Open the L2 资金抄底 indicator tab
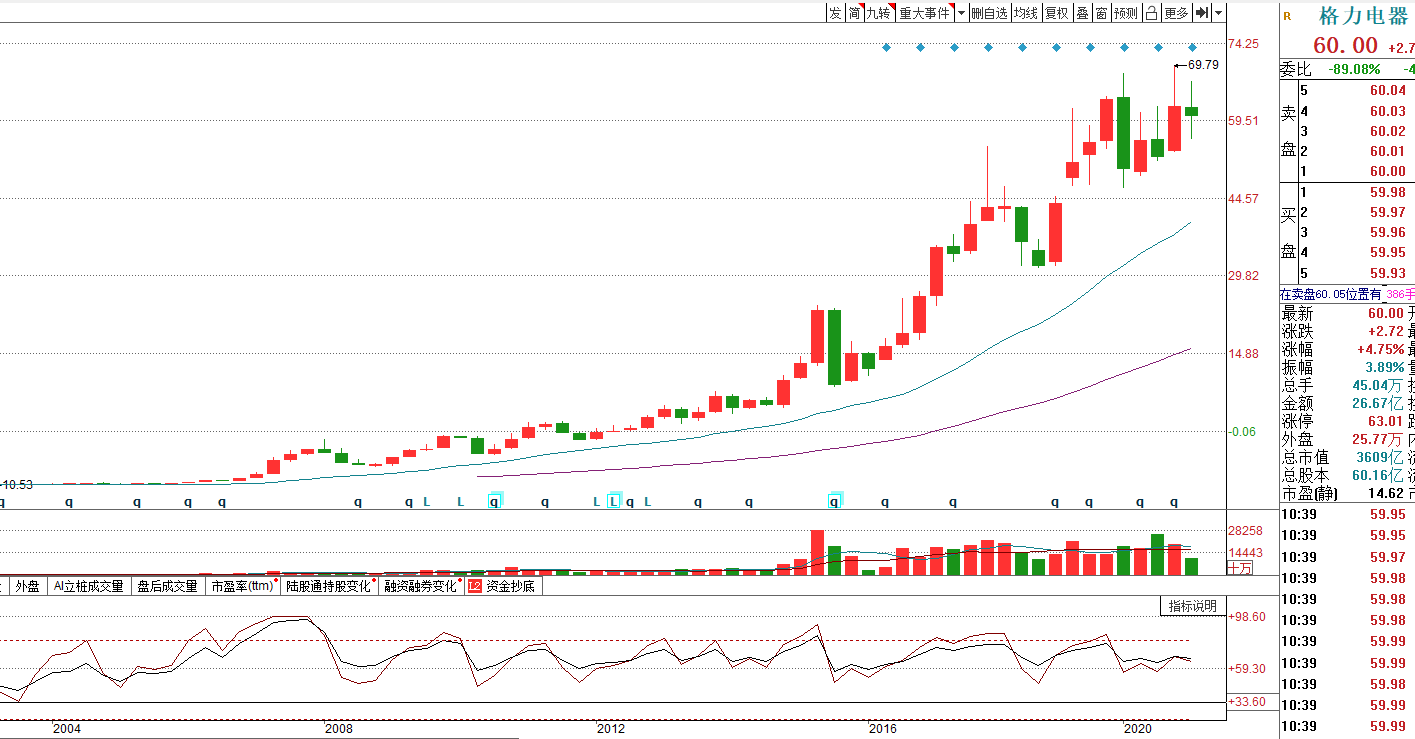The width and height of the screenshot is (1415, 739). (501, 586)
